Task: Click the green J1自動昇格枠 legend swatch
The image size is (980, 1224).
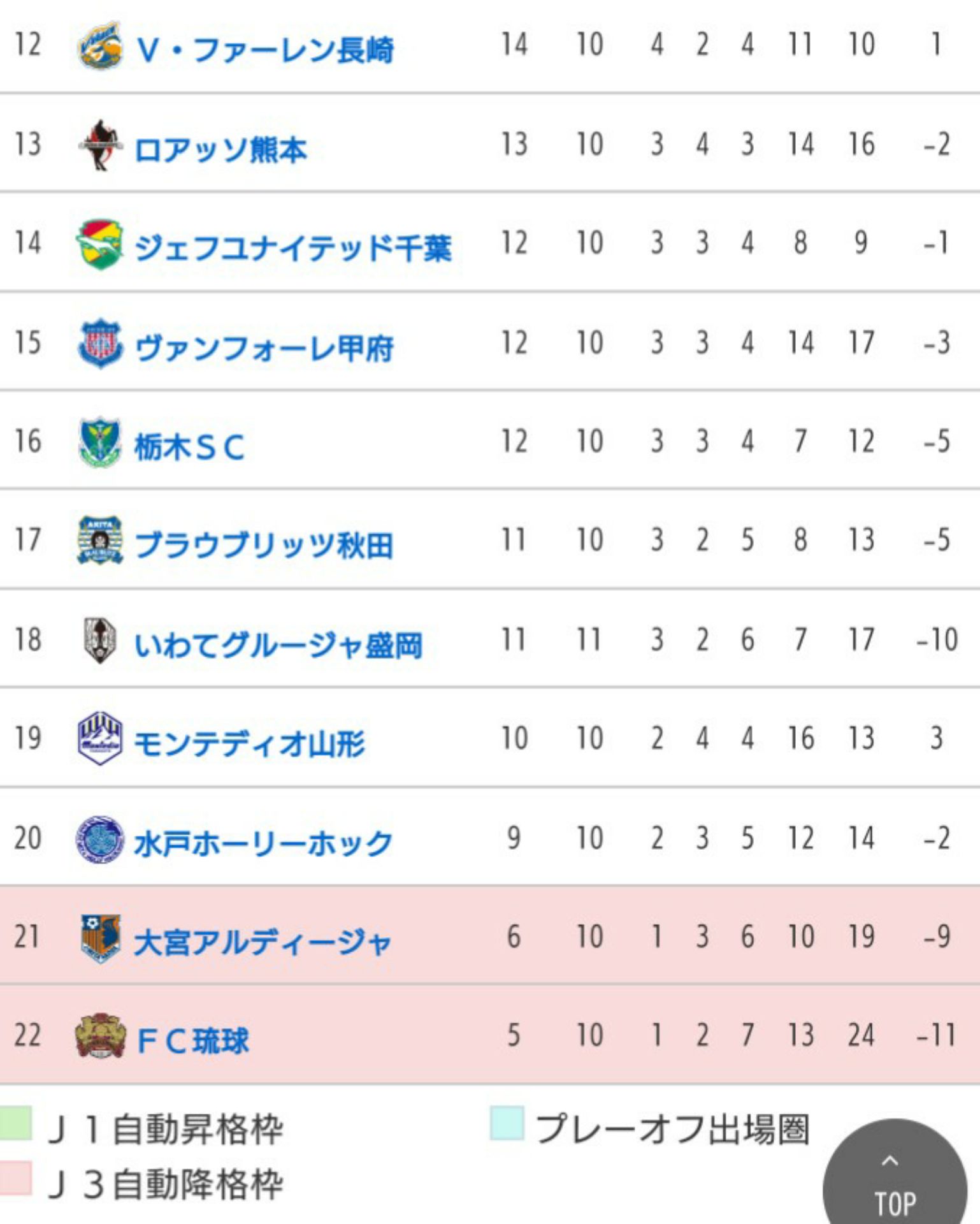Action: click(15, 1123)
